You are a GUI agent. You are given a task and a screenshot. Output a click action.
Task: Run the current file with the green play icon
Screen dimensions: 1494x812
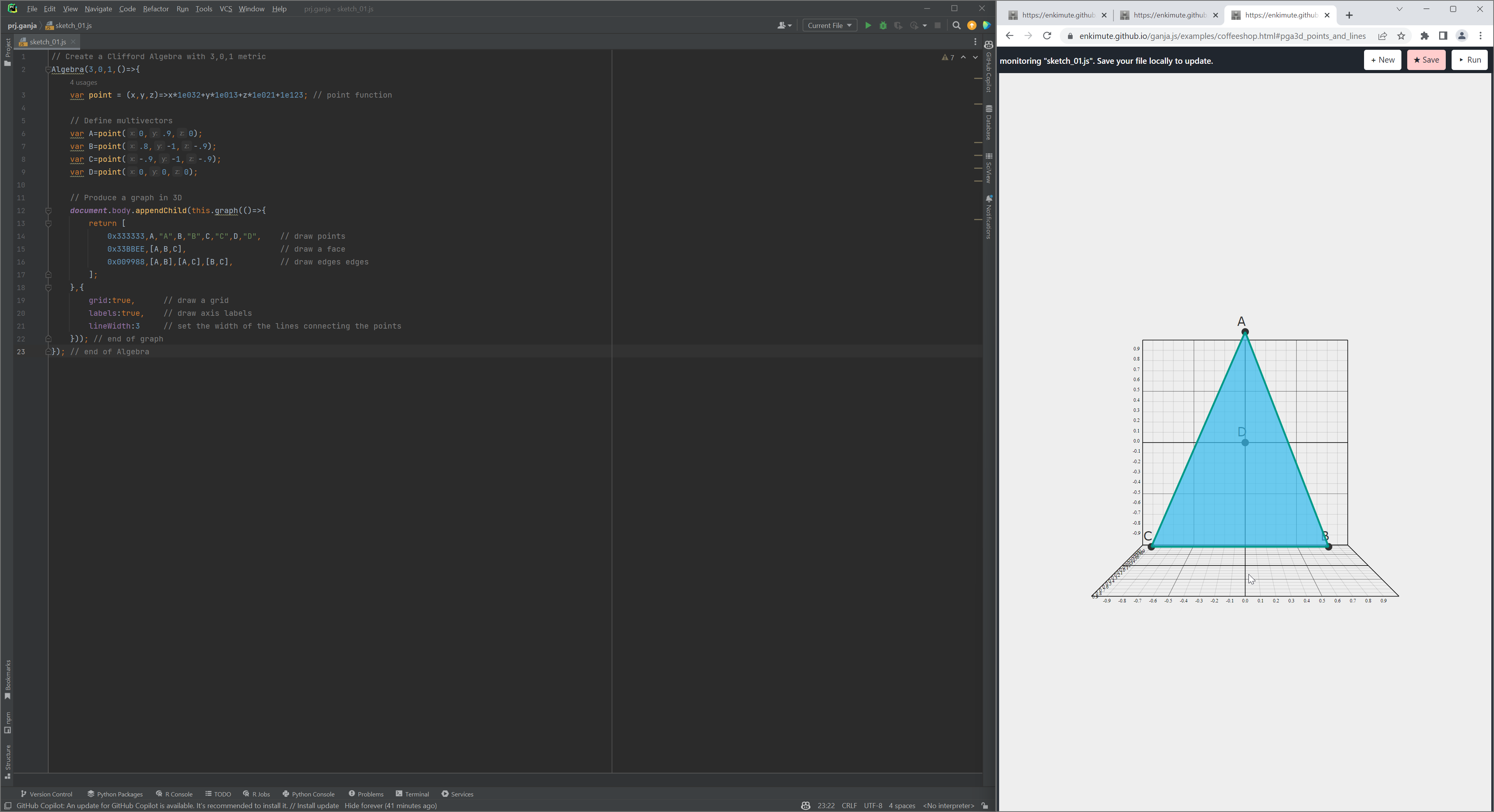click(x=868, y=26)
